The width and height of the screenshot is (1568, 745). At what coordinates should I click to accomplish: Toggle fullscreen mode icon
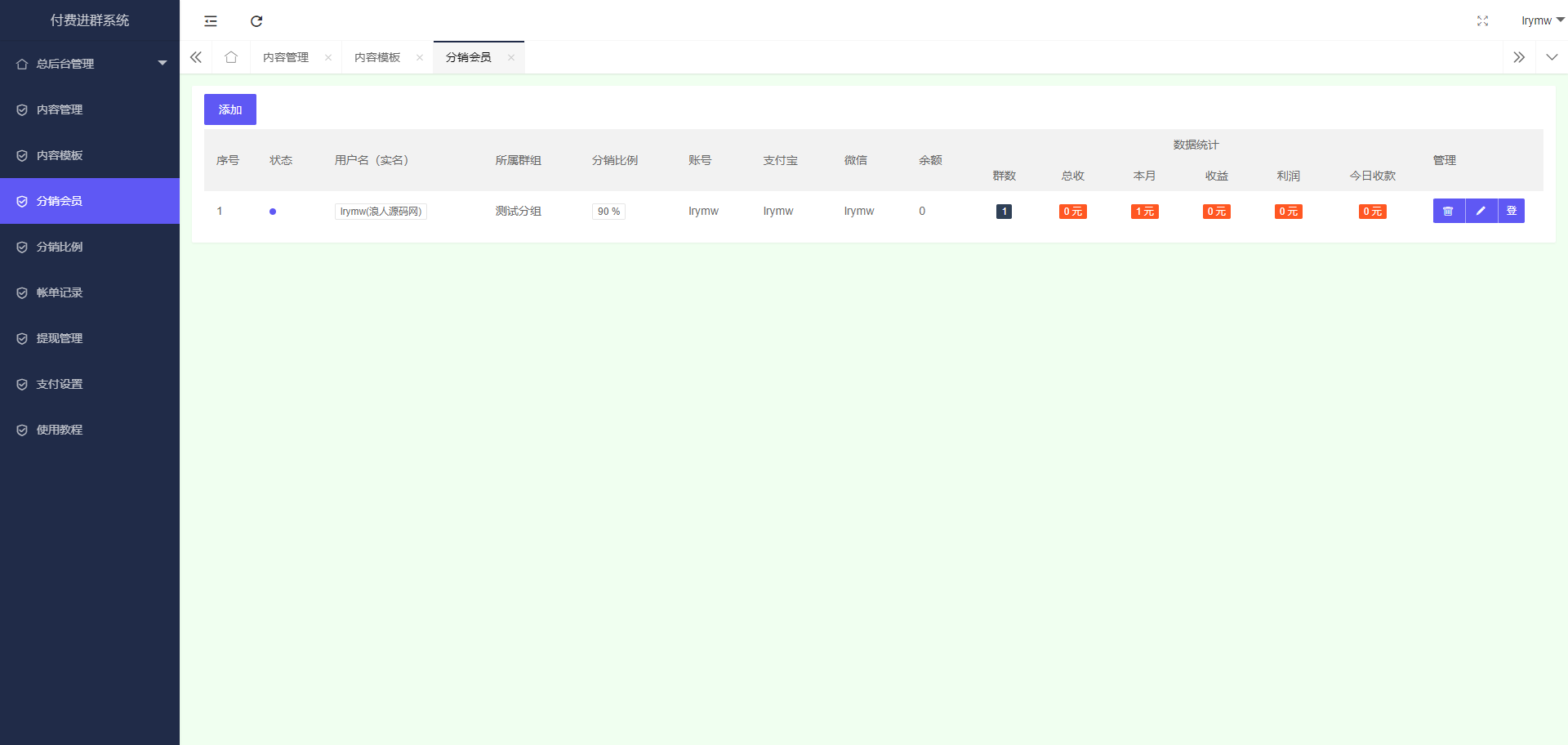click(x=1482, y=21)
